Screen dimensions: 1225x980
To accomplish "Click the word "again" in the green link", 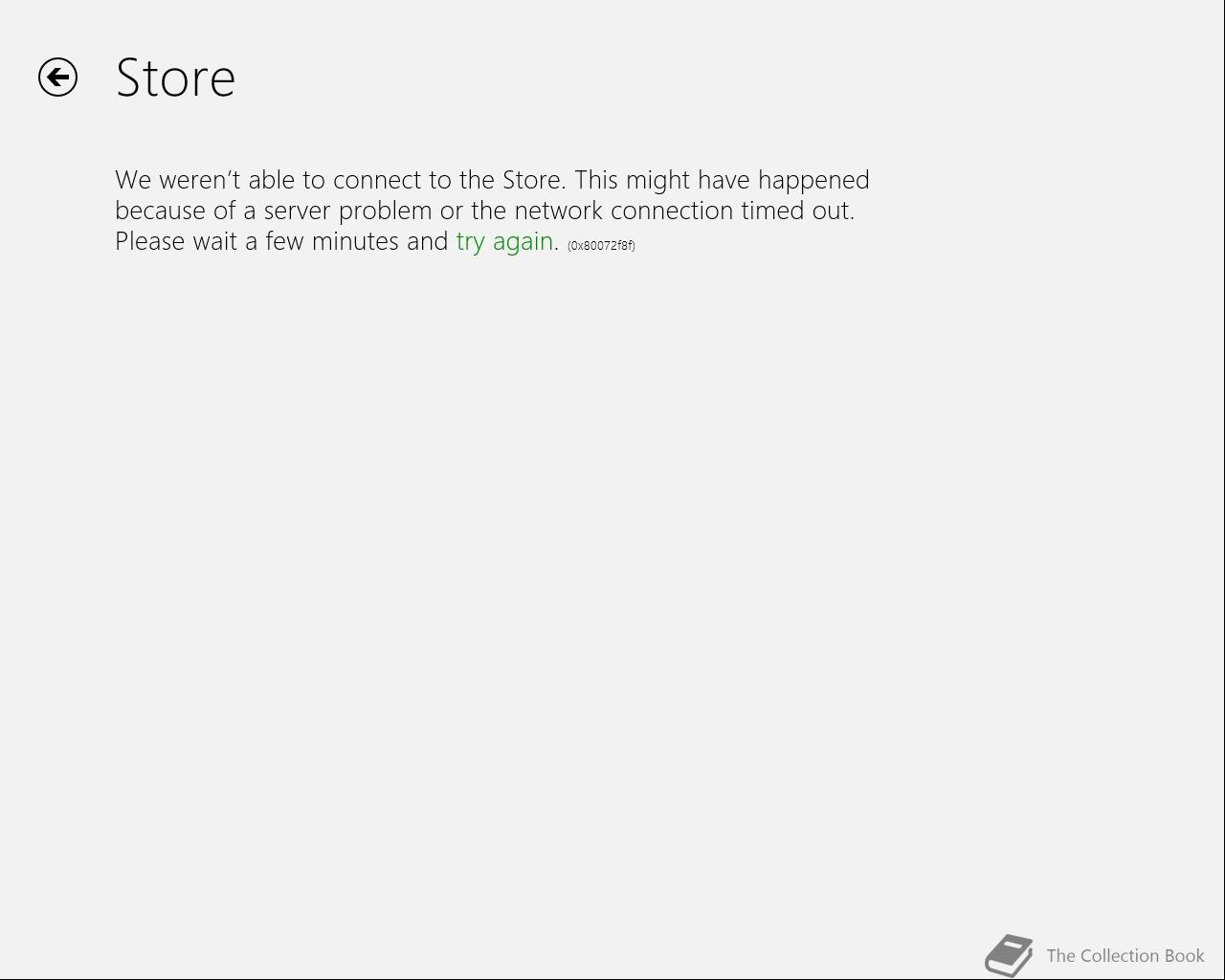I will 523,243.
